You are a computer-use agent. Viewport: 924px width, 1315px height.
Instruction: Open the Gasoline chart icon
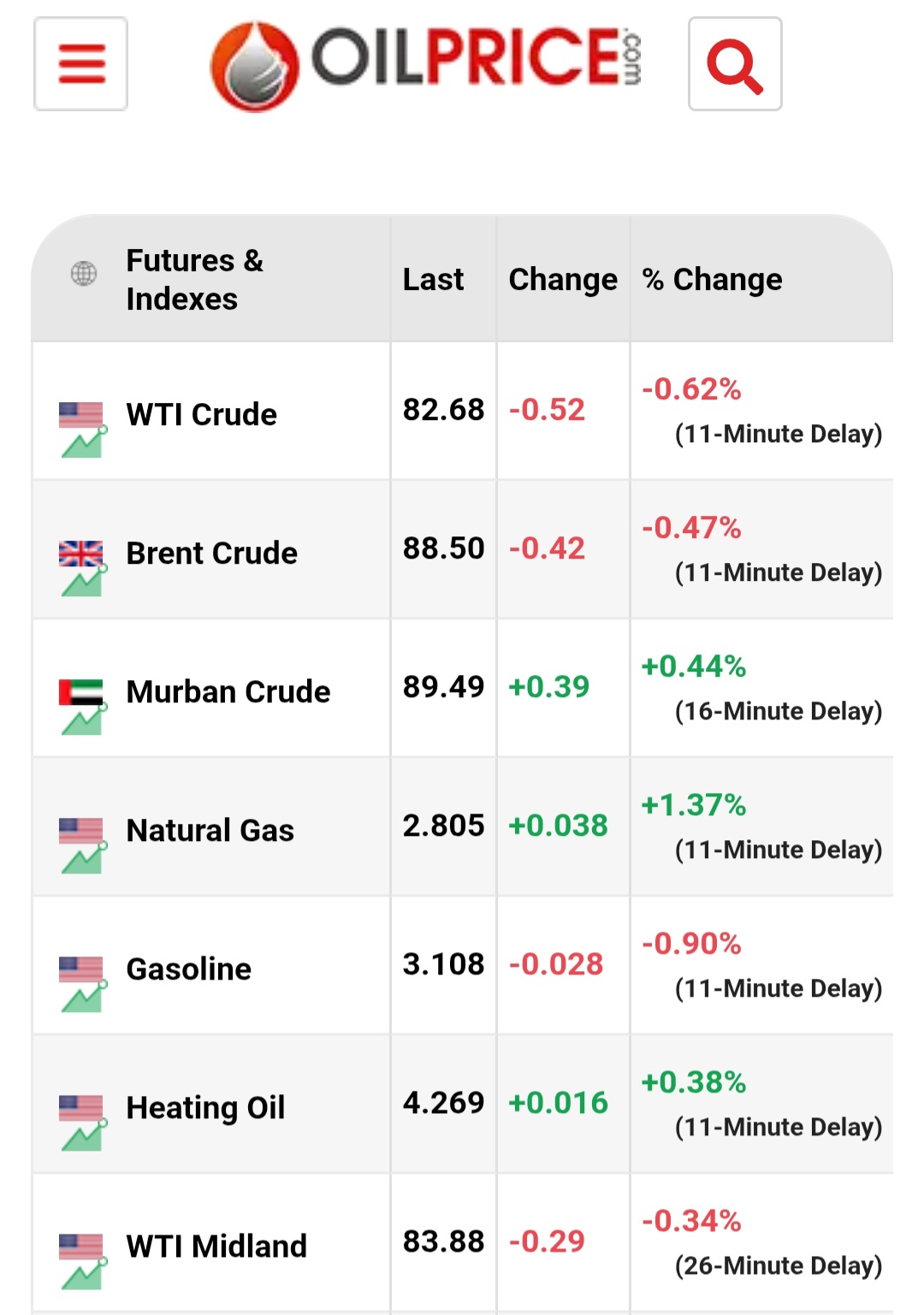click(x=83, y=984)
